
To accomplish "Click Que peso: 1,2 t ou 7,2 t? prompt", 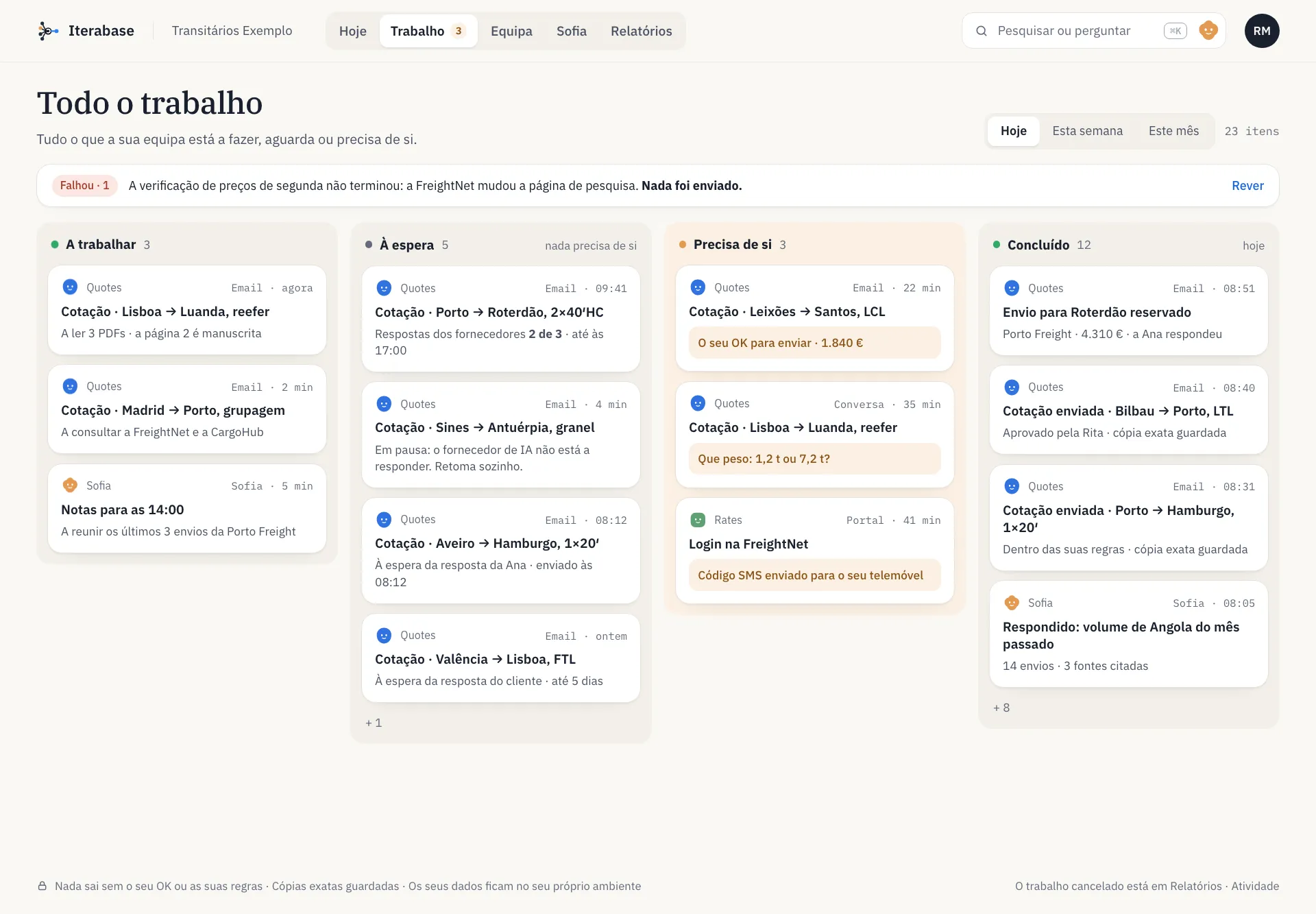I will coord(814,459).
